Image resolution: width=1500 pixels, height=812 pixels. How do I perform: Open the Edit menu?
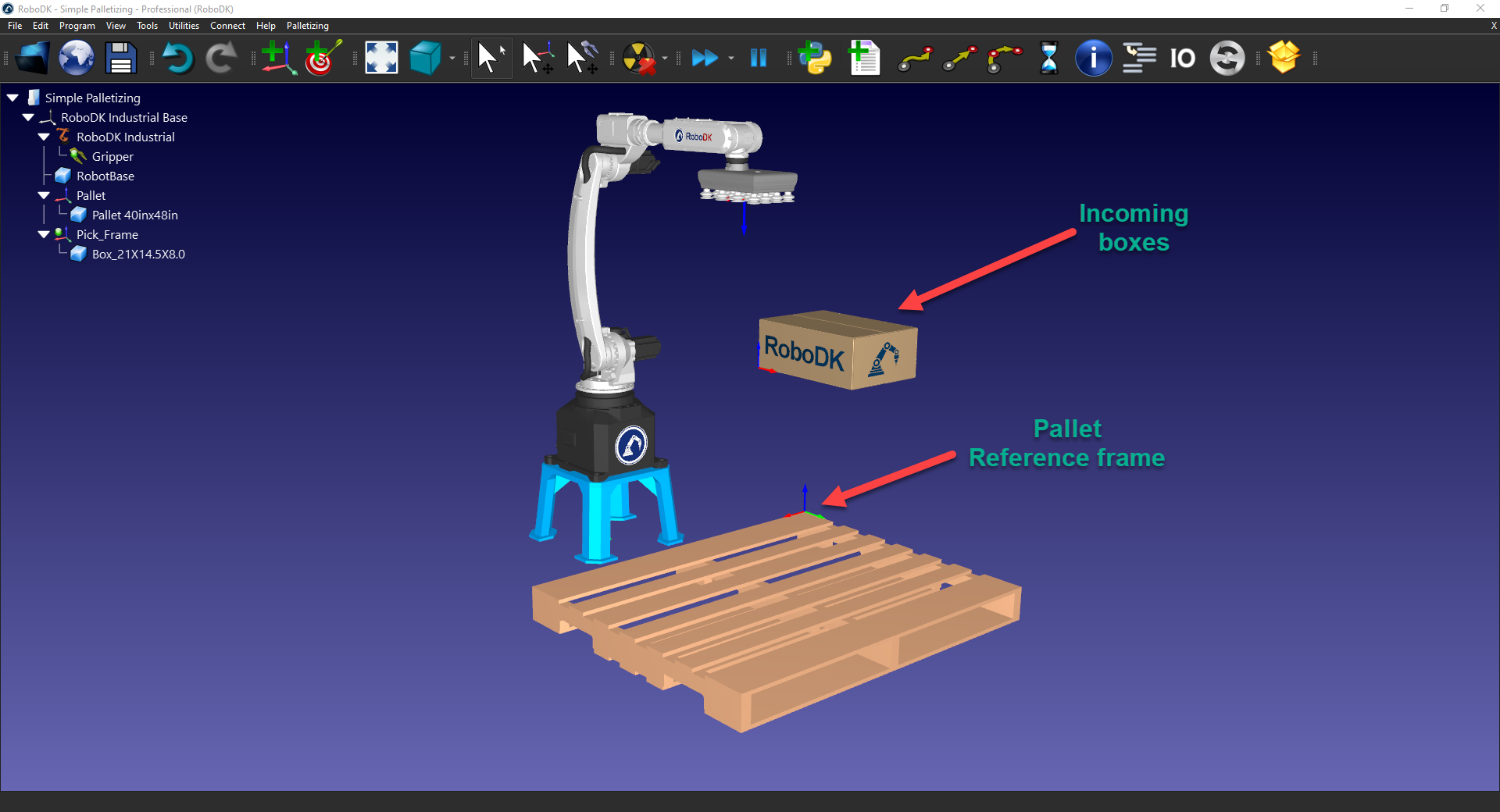(41, 26)
